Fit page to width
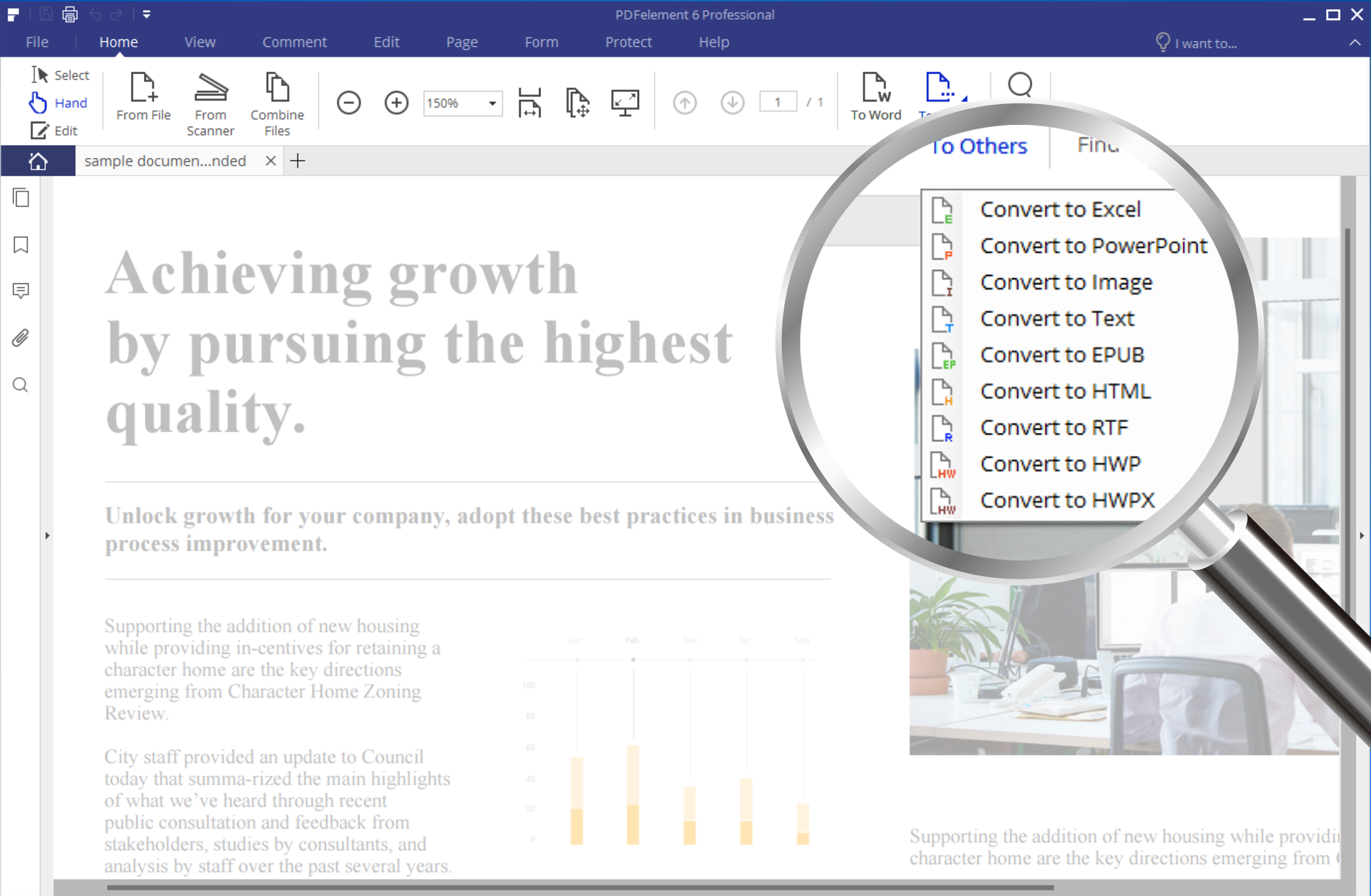Viewport: 1371px width, 896px height. [x=530, y=103]
